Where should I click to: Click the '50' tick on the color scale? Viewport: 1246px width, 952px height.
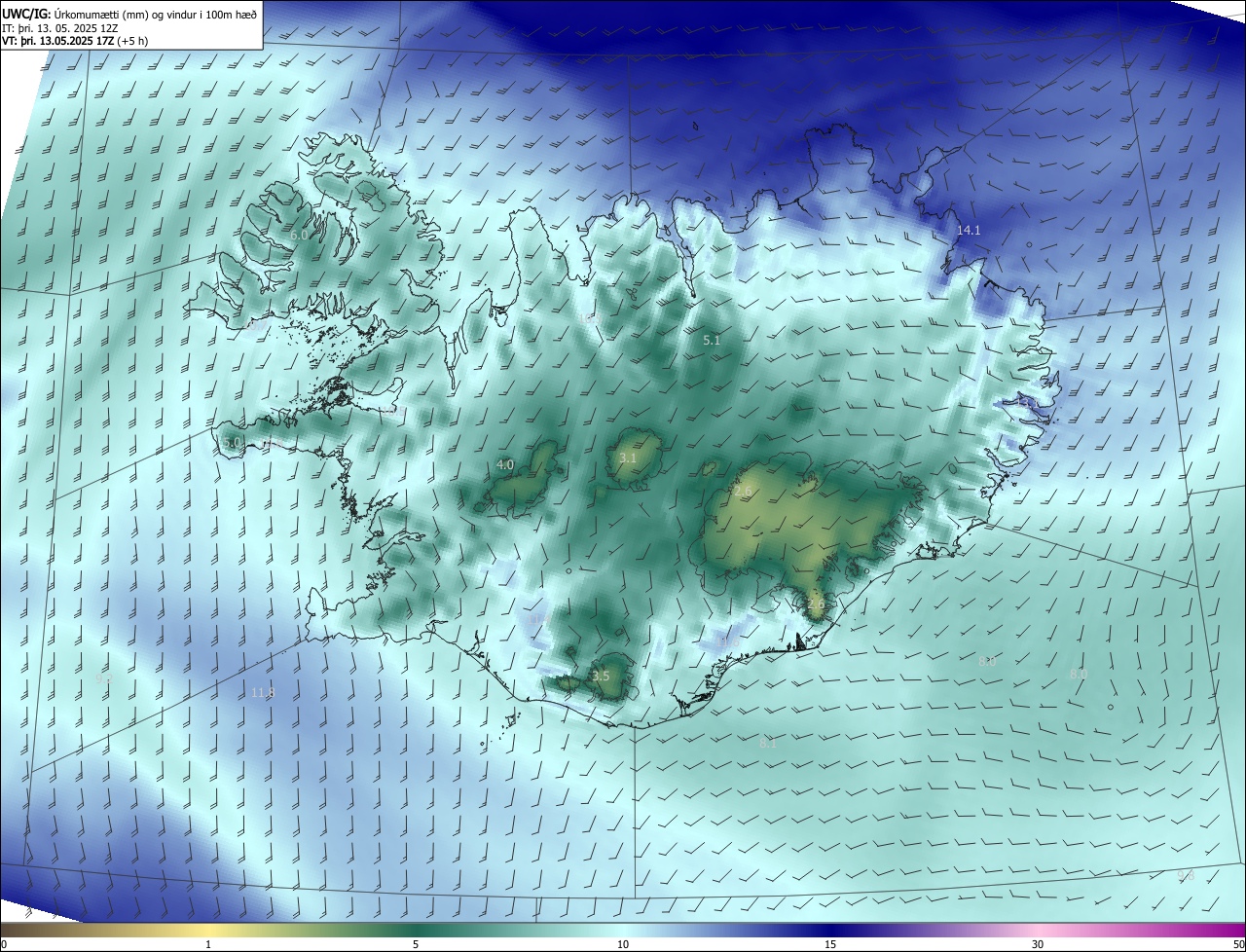tap(1238, 944)
